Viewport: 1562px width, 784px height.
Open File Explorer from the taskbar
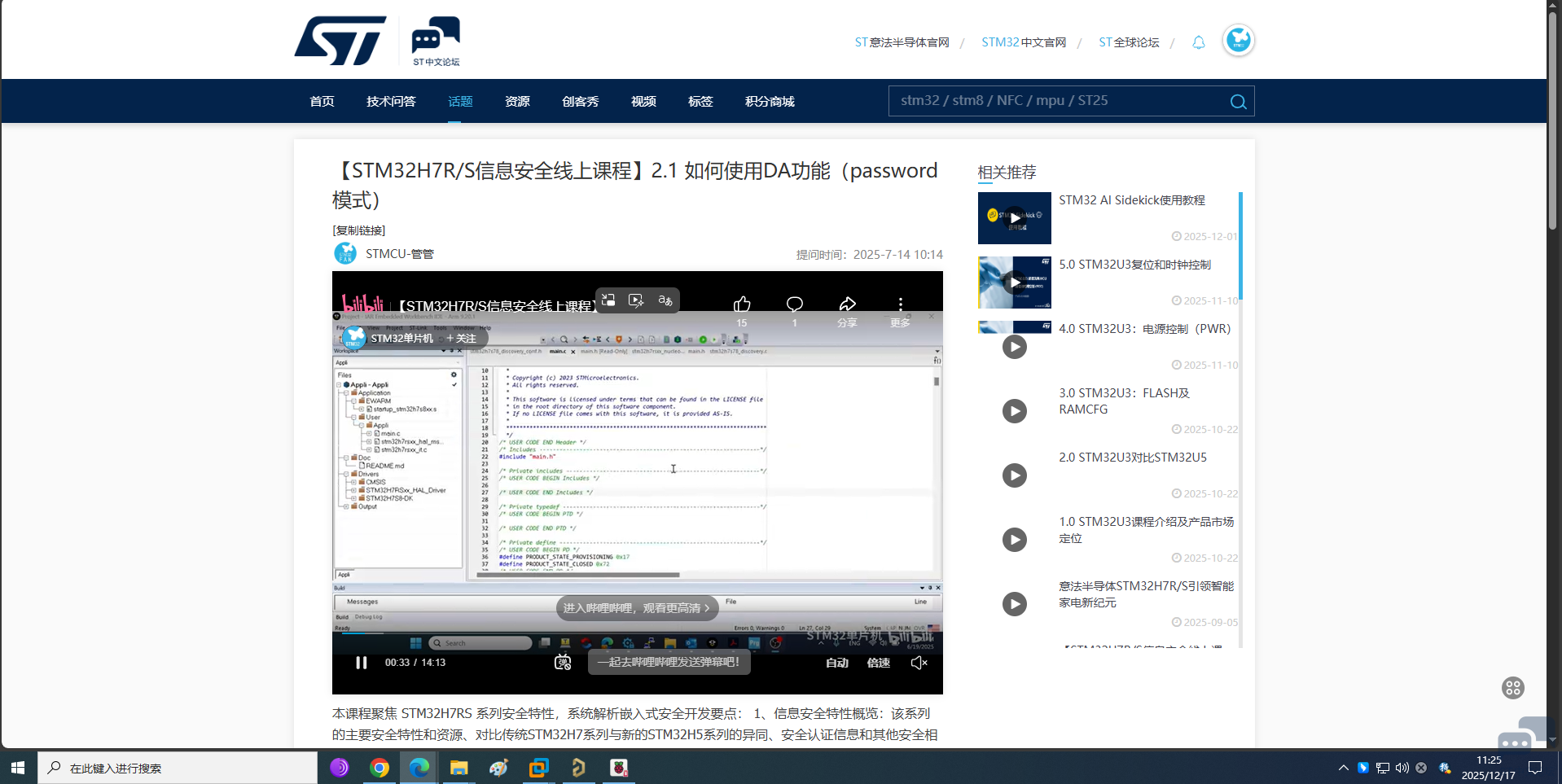[459, 768]
